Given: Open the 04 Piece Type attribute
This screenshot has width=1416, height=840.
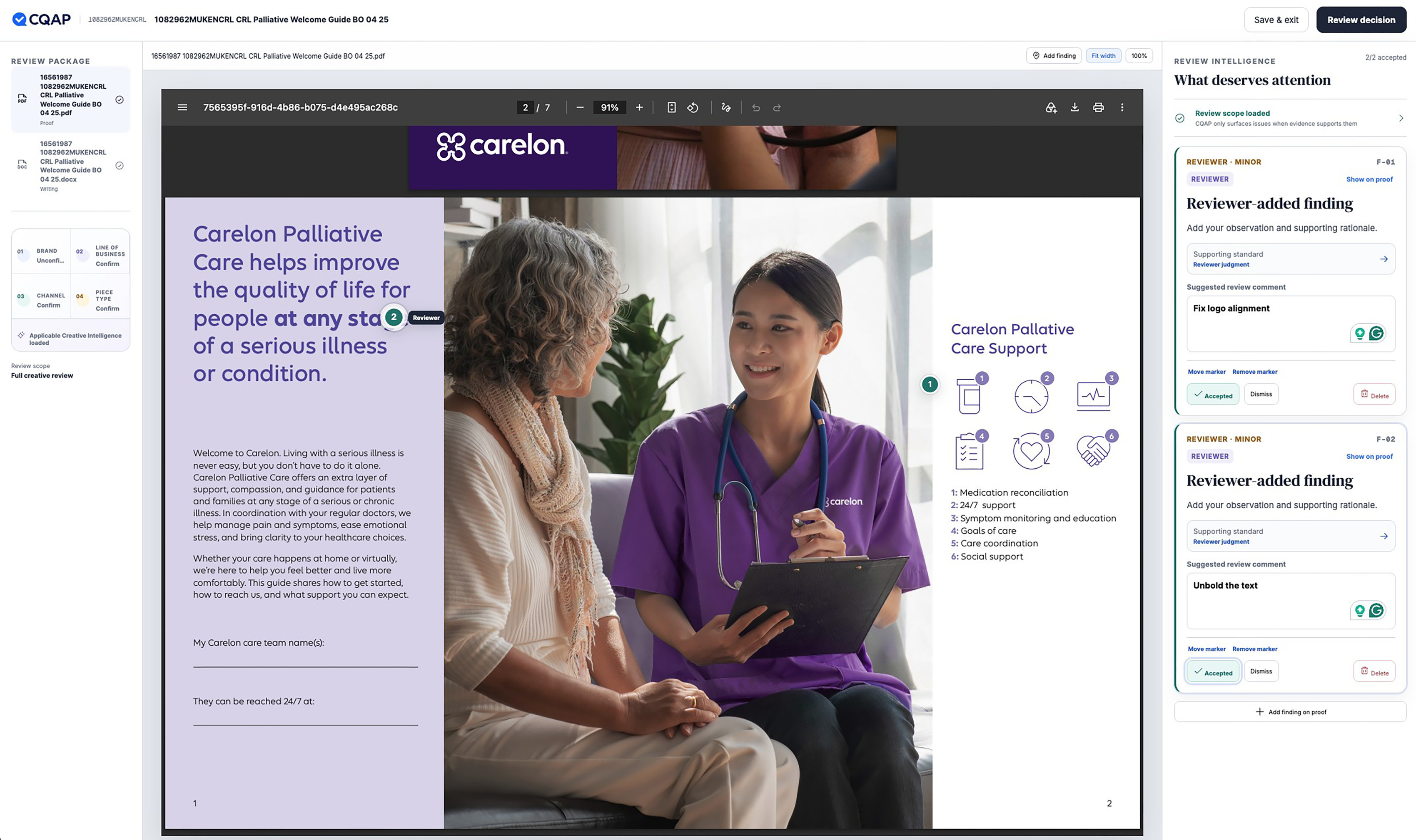Looking at the screenshot, I should tap(101, 297).
